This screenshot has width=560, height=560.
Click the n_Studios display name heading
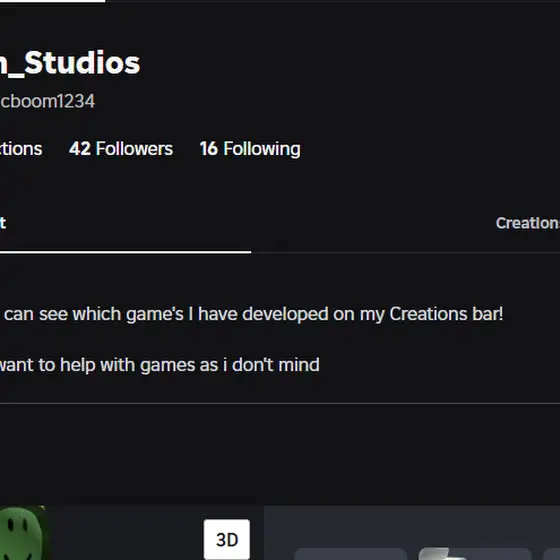point(70,63)
